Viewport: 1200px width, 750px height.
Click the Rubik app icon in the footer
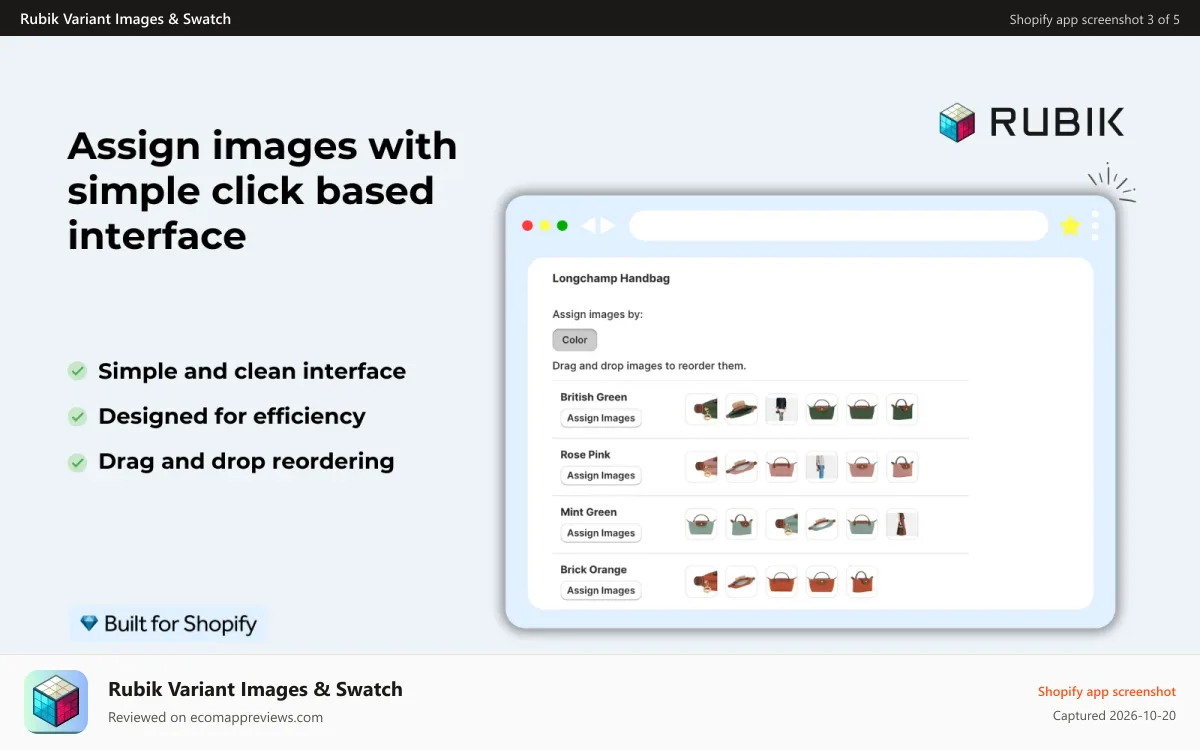pyautogui.click(x=56, y=702)
